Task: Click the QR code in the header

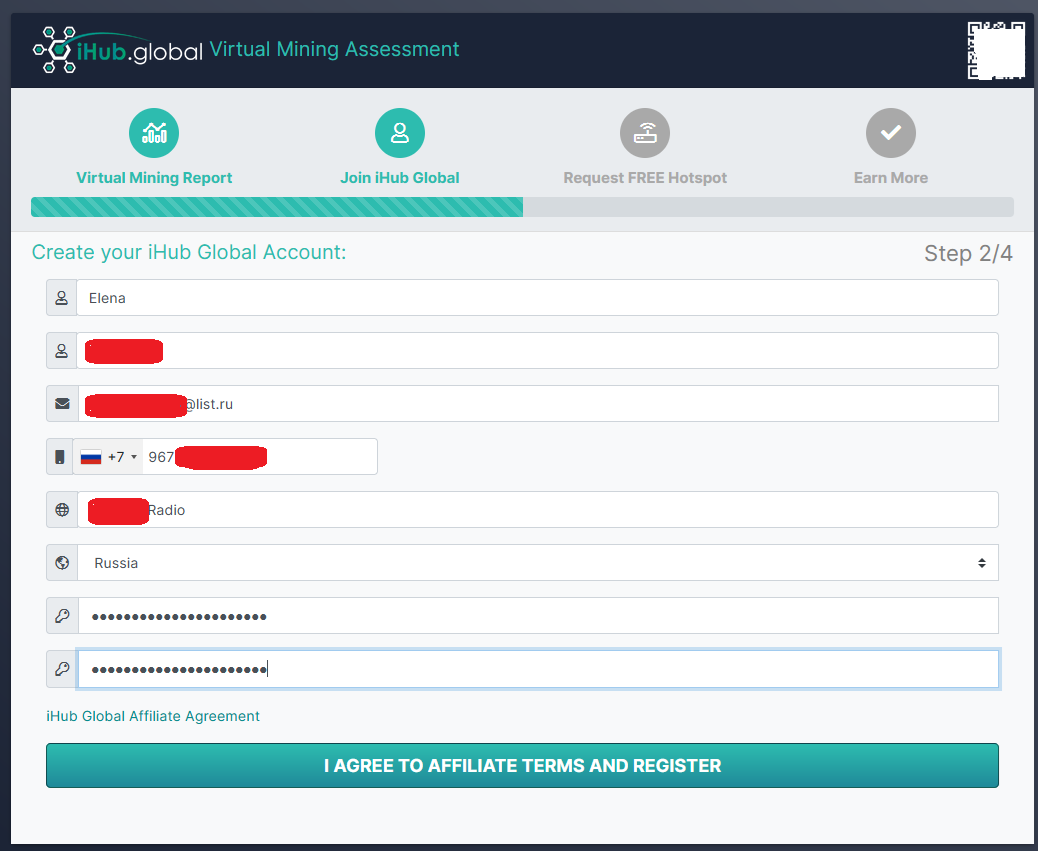Action: (x=996, y=50)
